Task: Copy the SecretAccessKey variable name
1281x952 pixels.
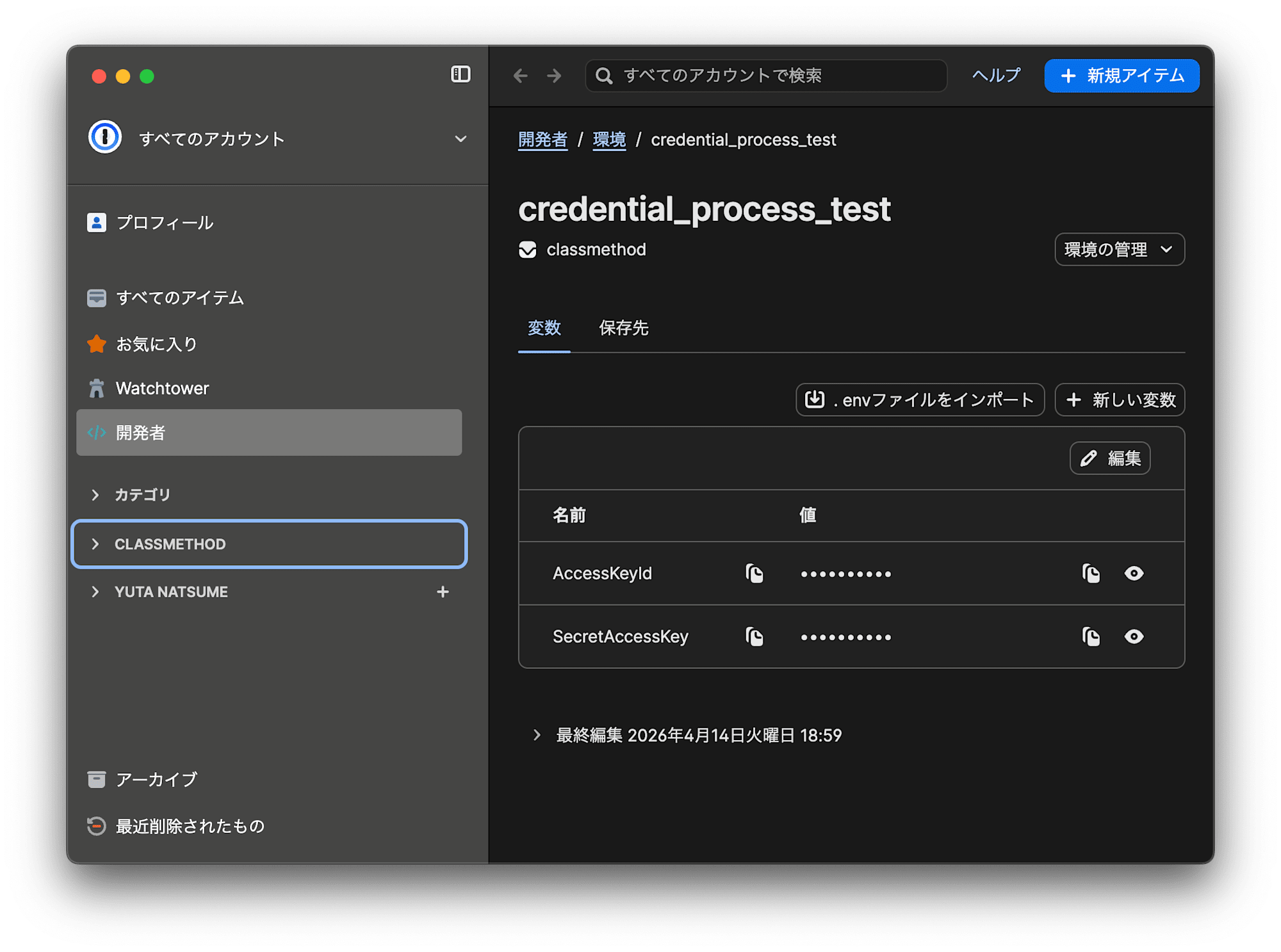Action: point(755,636)
